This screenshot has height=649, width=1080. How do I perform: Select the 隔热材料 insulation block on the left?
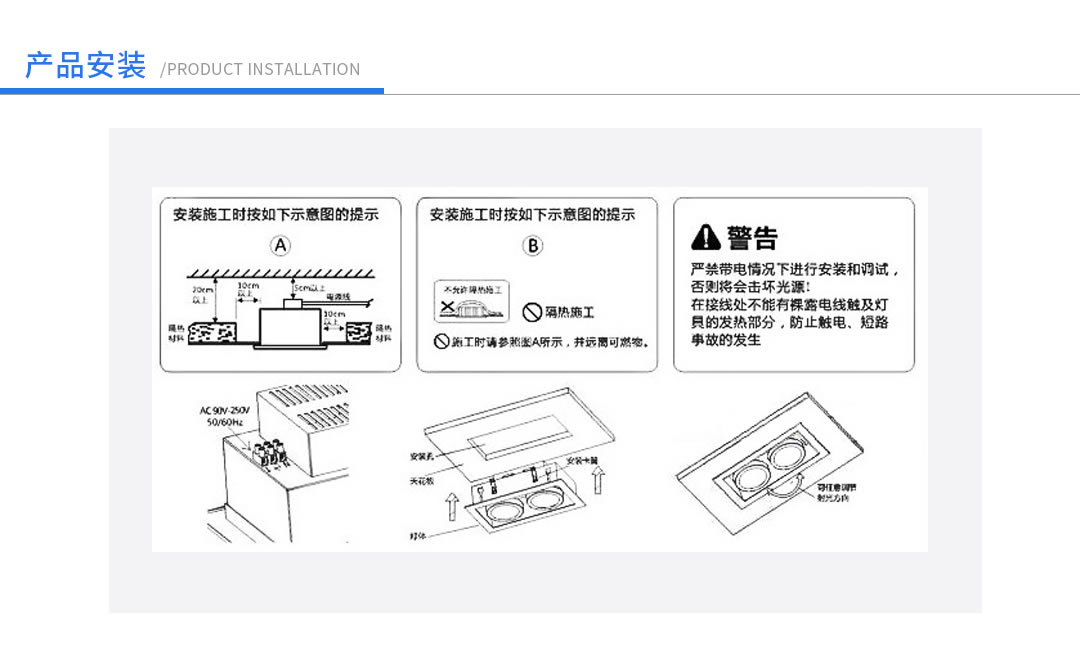214,333
